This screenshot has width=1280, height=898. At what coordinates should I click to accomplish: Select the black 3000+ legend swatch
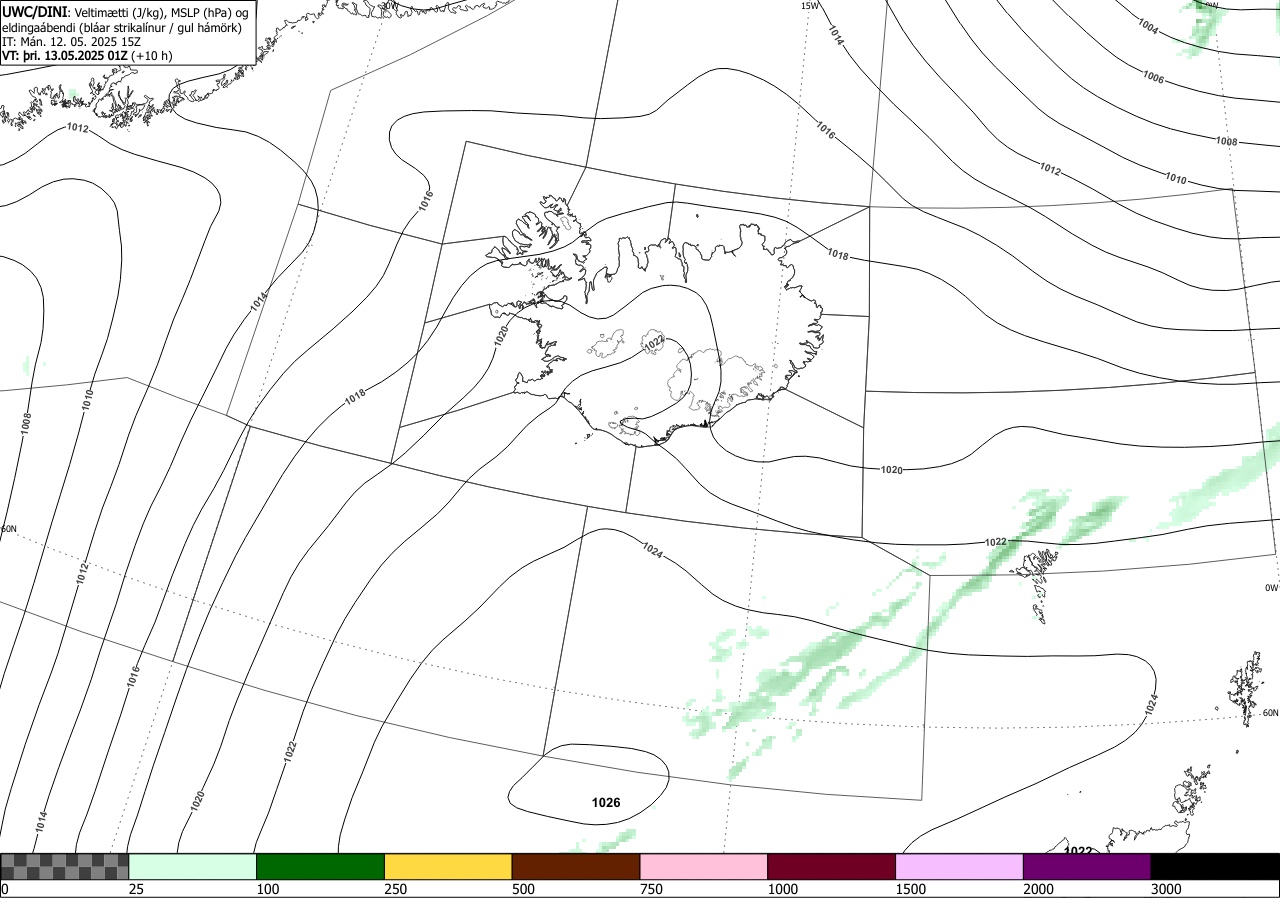click(x=1215, y=866)
